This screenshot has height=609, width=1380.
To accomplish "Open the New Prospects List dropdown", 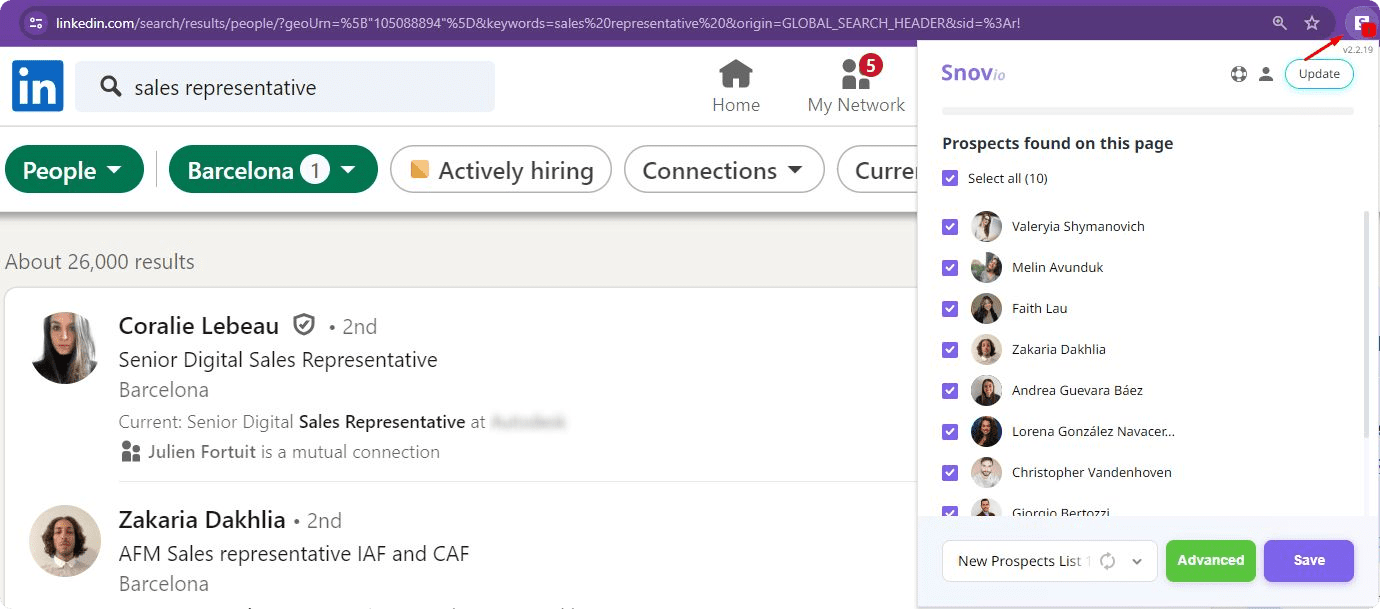I will tap(1137, 562).
